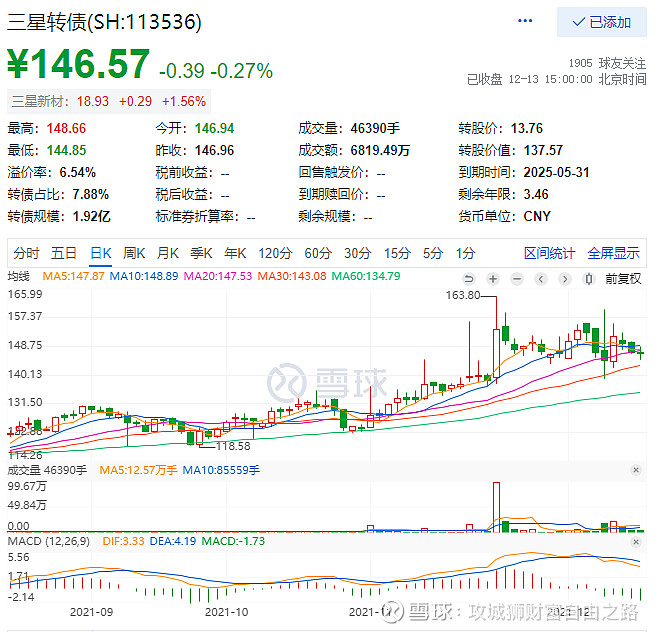The image size is (658, 632).
Task: Select the 季K chart tab
Action: click(201, 253)
